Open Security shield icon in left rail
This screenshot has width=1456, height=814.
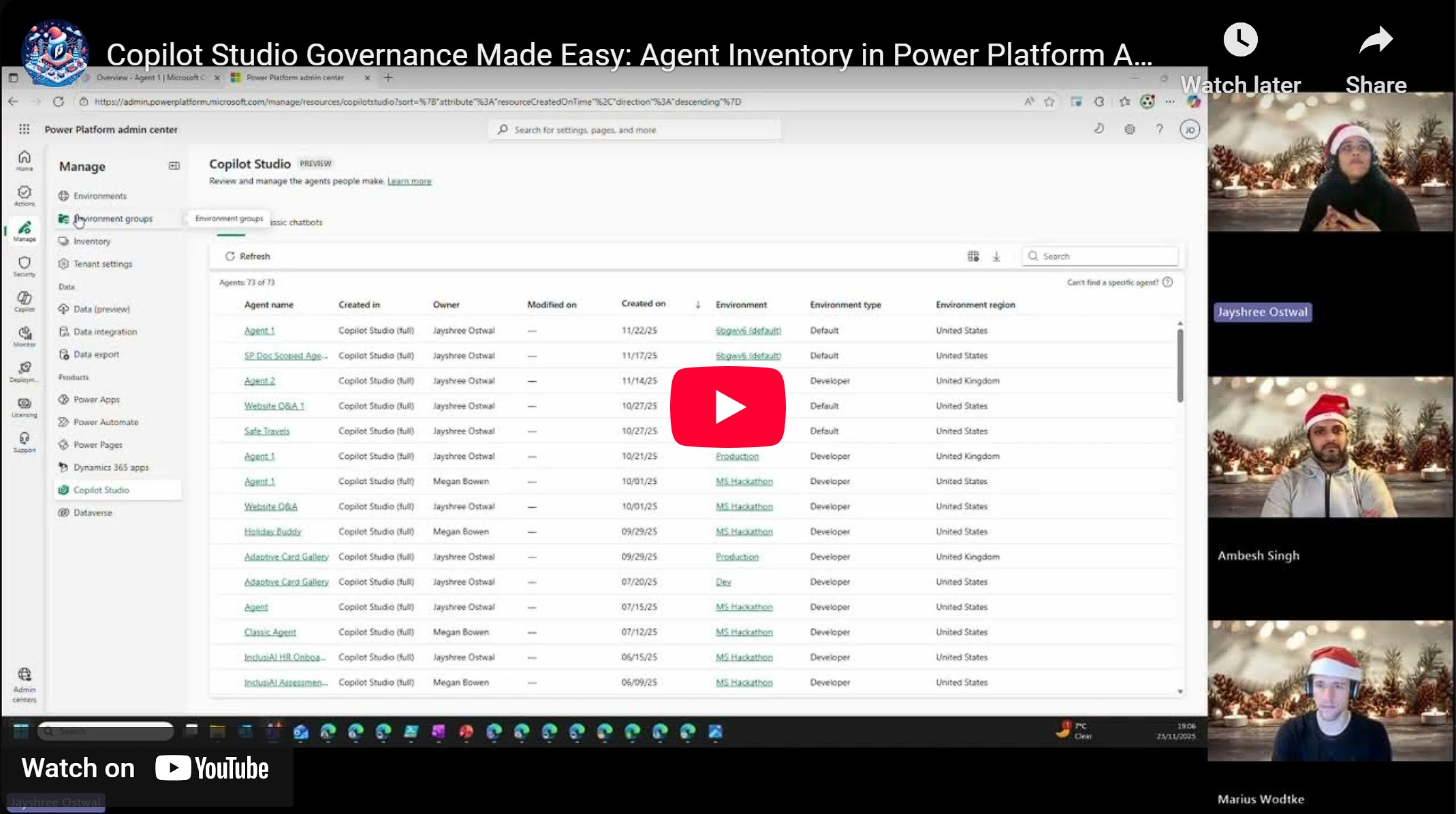click(25, 265)
